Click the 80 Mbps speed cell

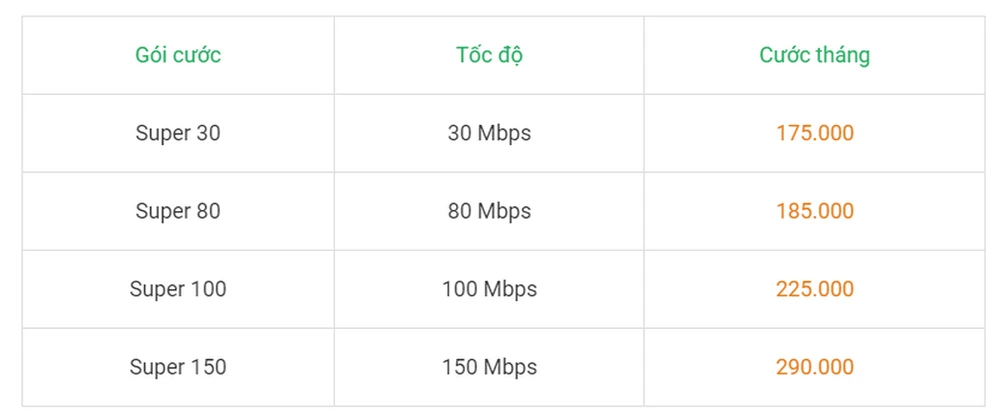pos(489,211)
